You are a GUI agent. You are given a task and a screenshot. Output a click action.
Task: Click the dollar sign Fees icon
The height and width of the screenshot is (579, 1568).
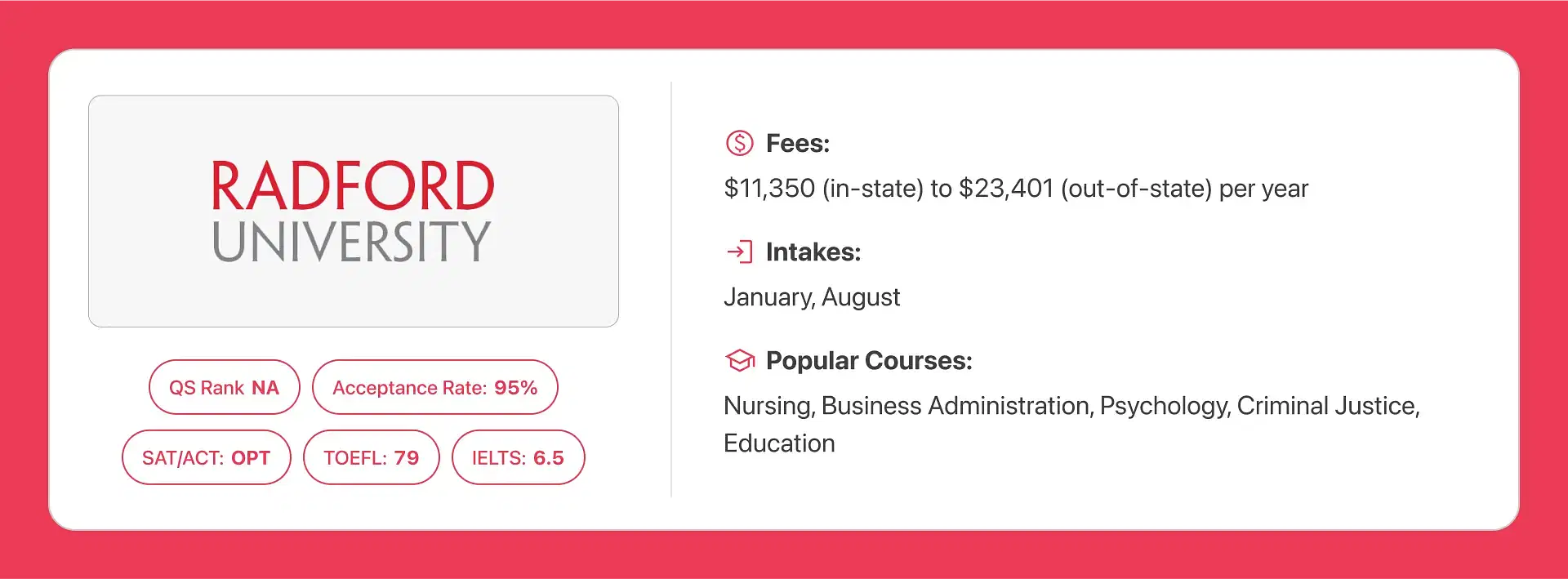coord(739,144)
